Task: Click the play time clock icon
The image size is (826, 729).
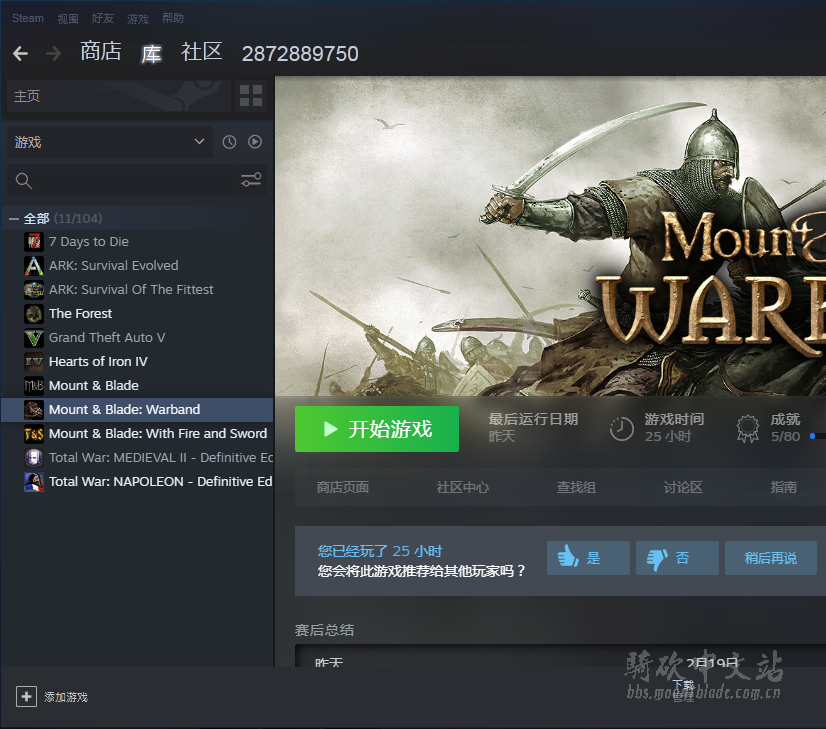Action: (x=622, y=428)
